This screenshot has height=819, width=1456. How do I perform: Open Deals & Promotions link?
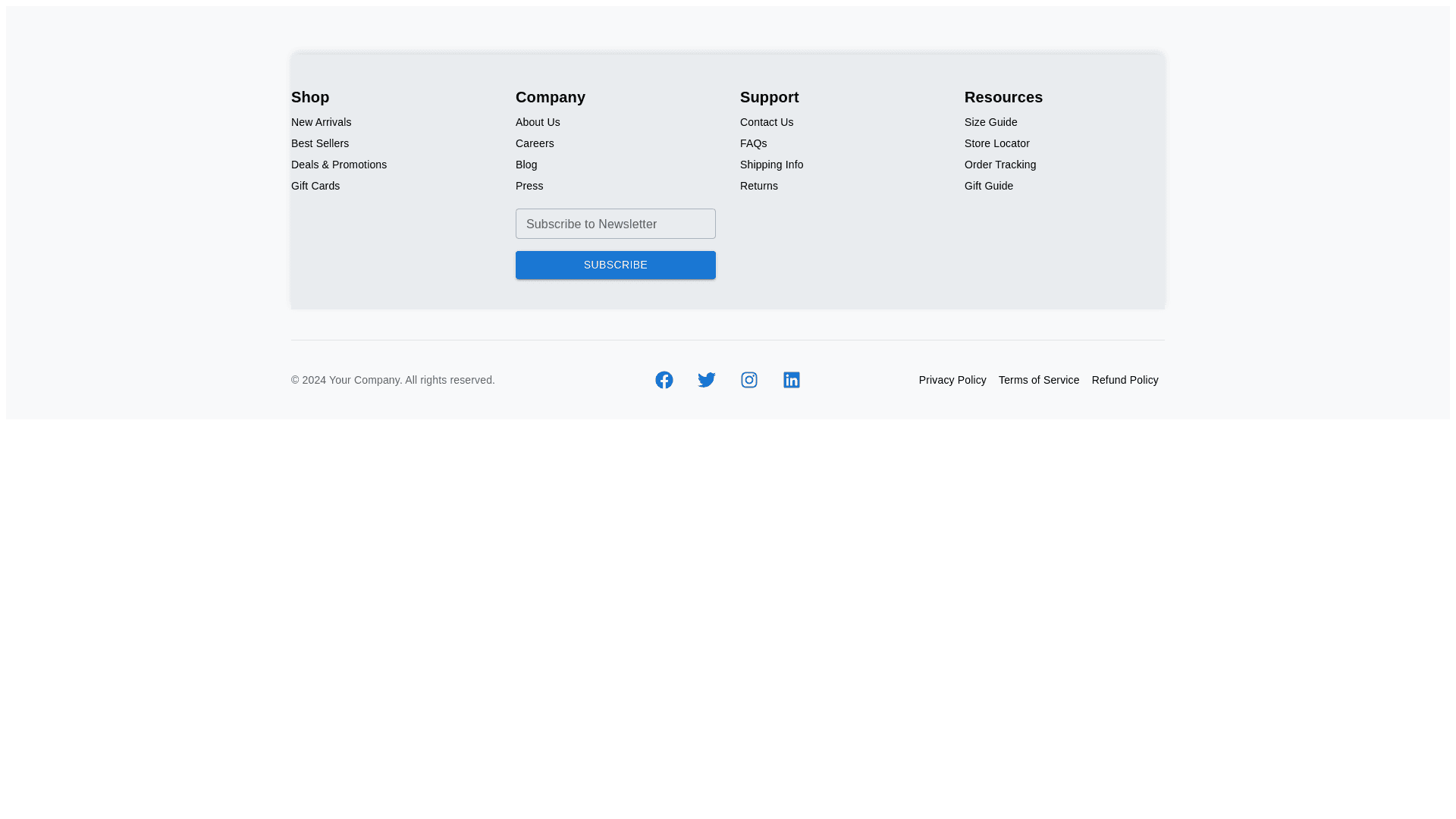pos(338,165)
